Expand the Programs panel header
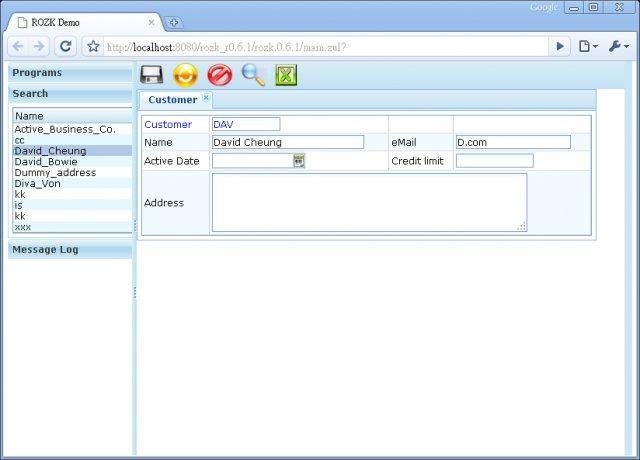640x460 pixels. 70,73
